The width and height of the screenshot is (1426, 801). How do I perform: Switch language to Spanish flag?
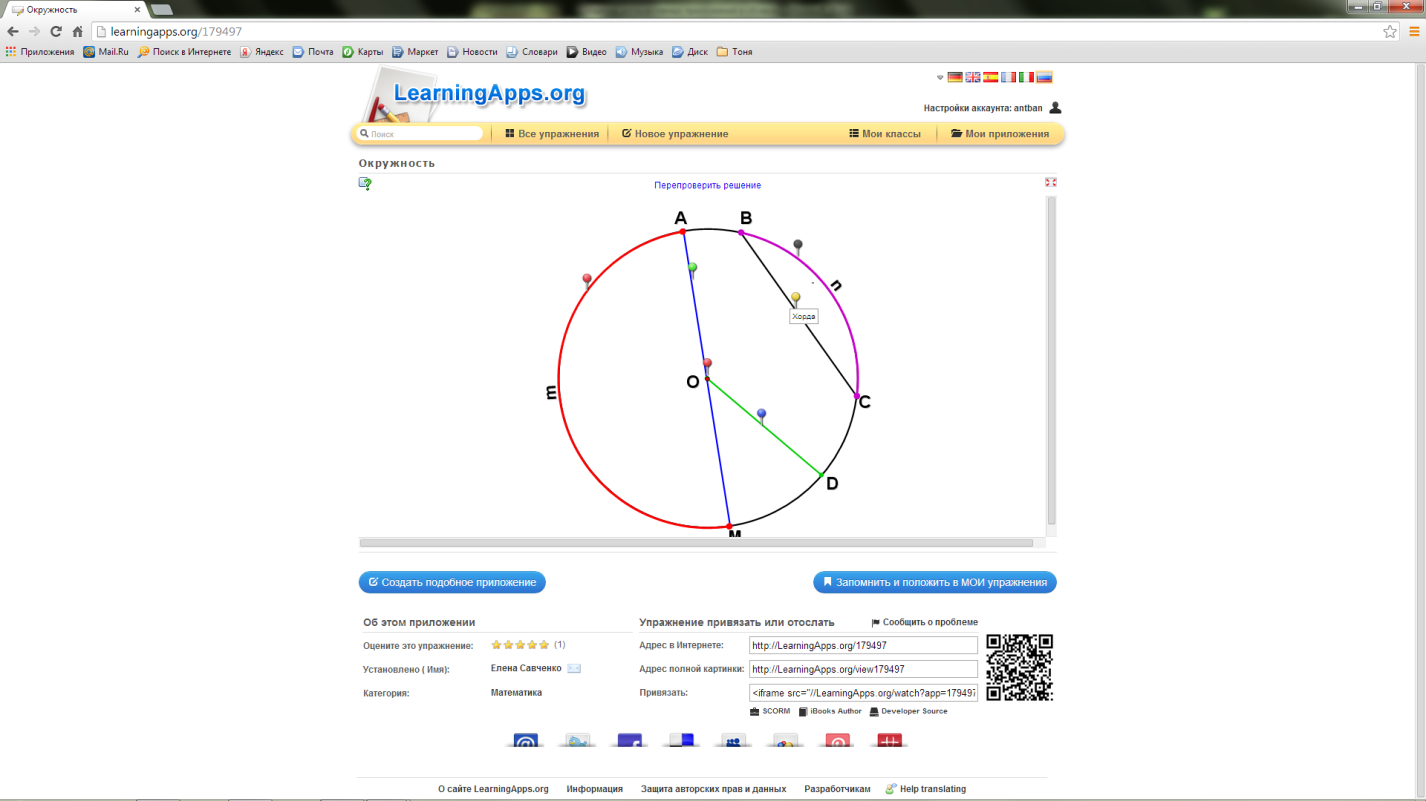pos(991,77)
